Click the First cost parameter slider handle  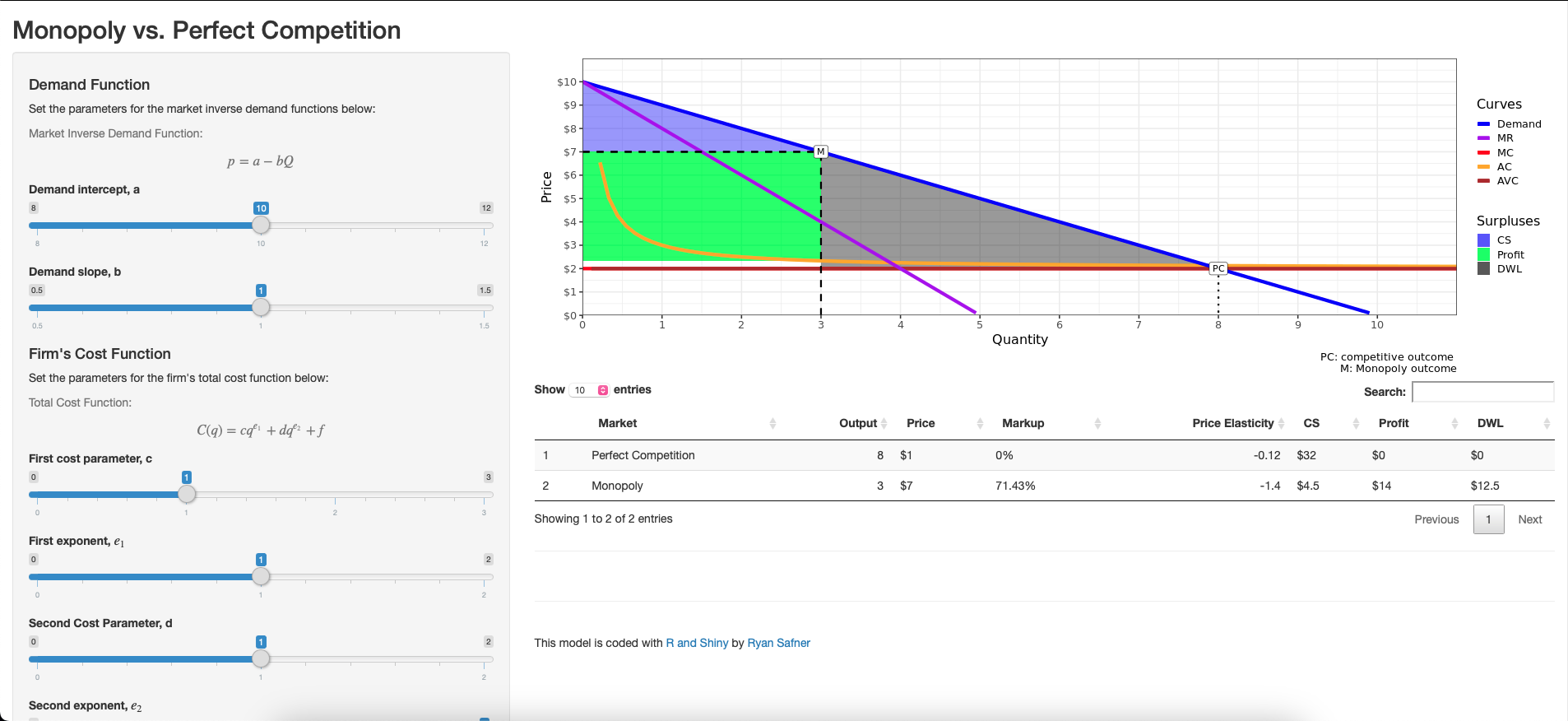click(x=187, y=494)
